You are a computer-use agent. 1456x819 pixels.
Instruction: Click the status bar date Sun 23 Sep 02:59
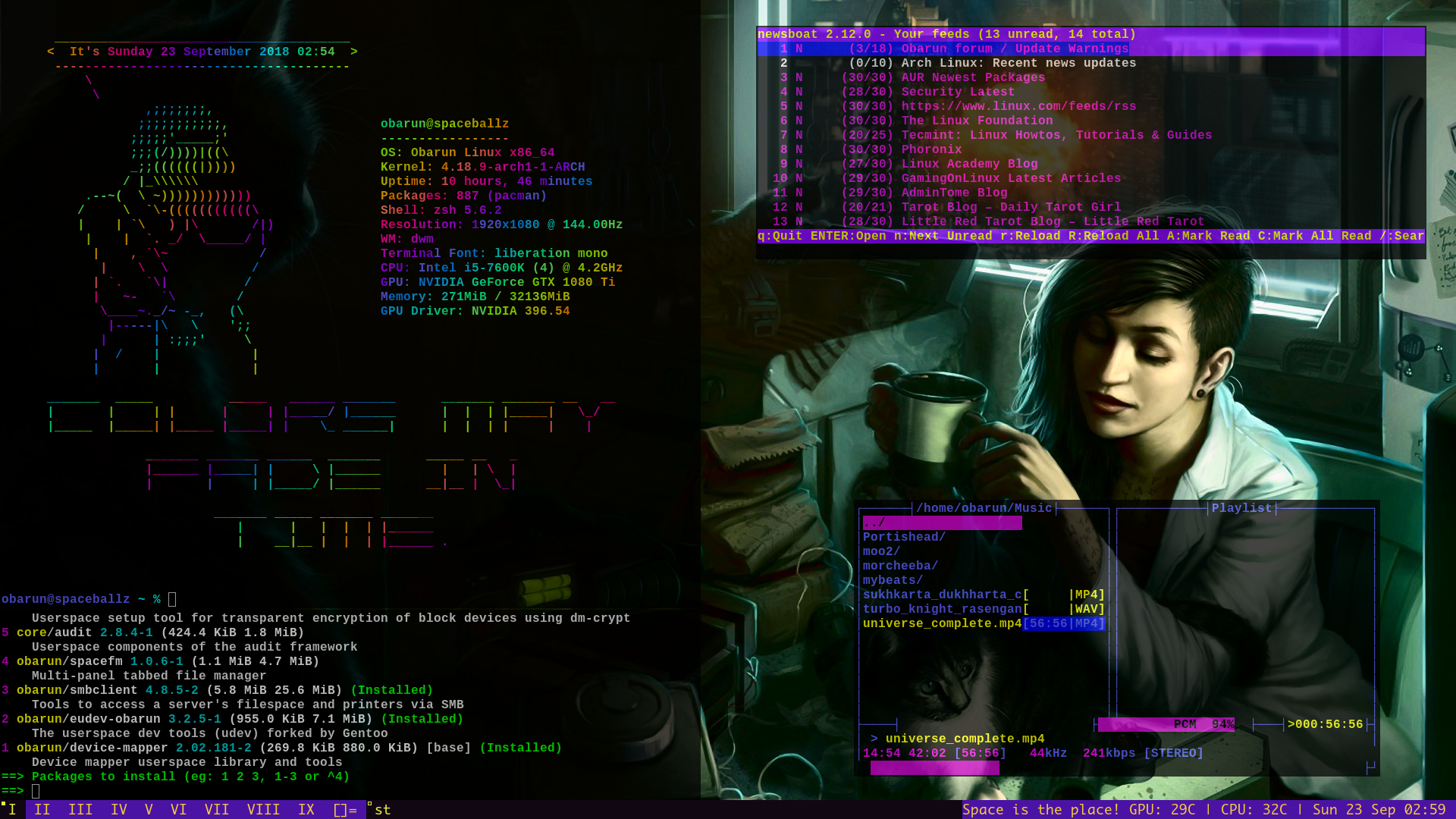pyautogui.click(x=1379, y=810)
